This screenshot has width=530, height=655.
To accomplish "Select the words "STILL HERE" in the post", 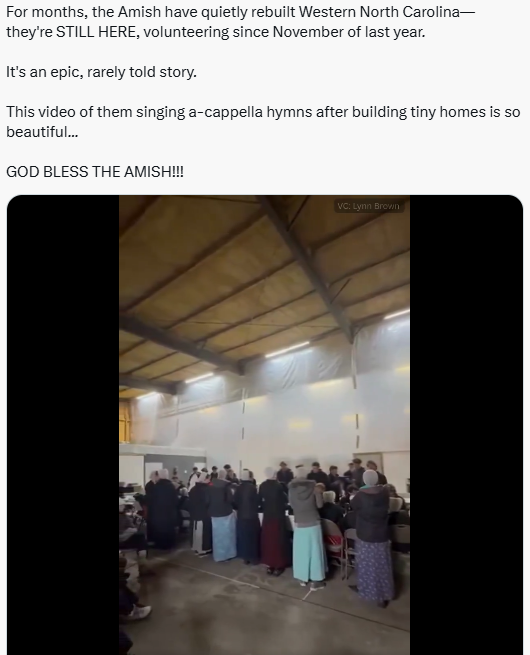I will click(98, 32).
